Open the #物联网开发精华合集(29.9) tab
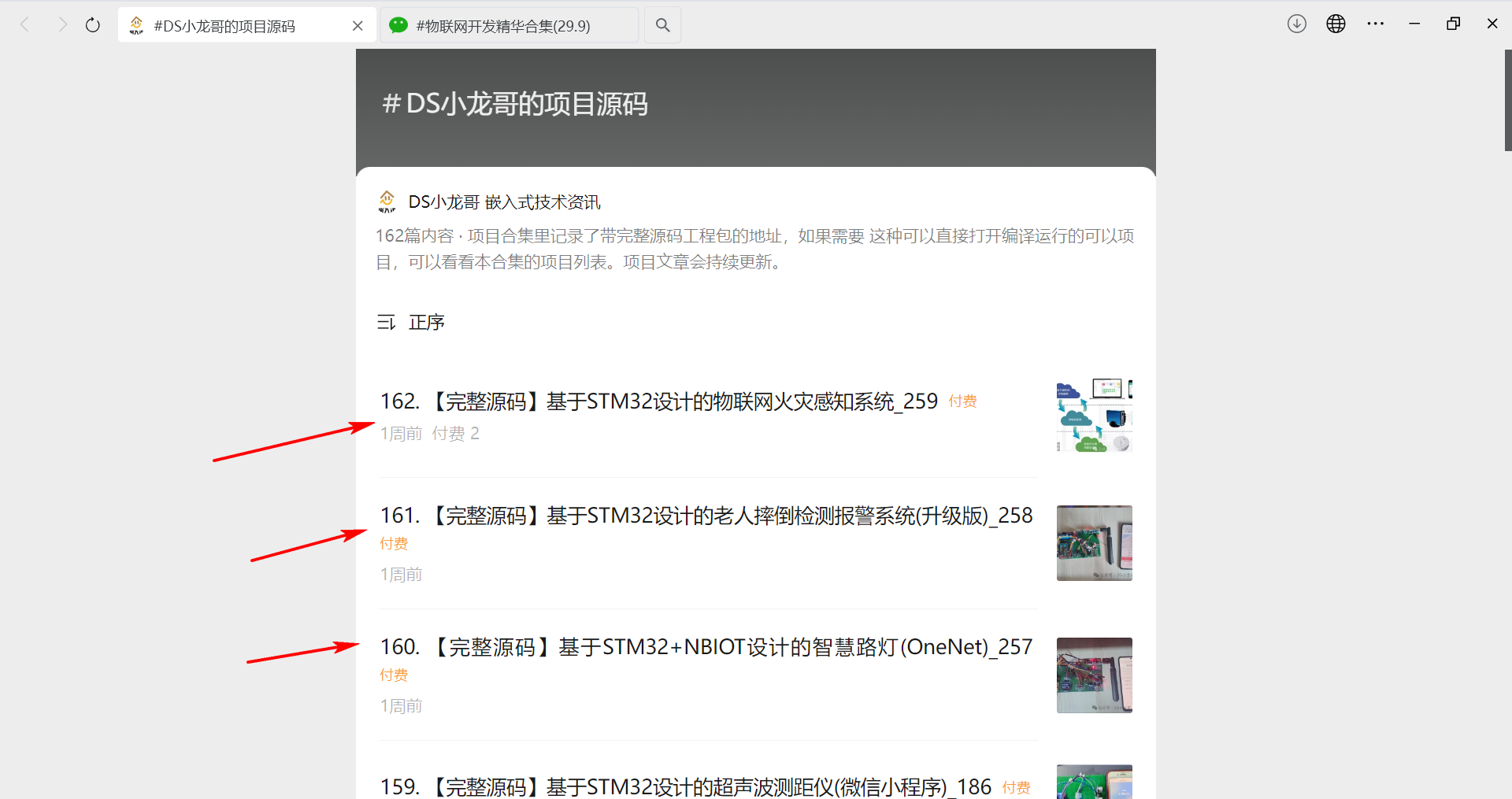 tap(510, 25)
